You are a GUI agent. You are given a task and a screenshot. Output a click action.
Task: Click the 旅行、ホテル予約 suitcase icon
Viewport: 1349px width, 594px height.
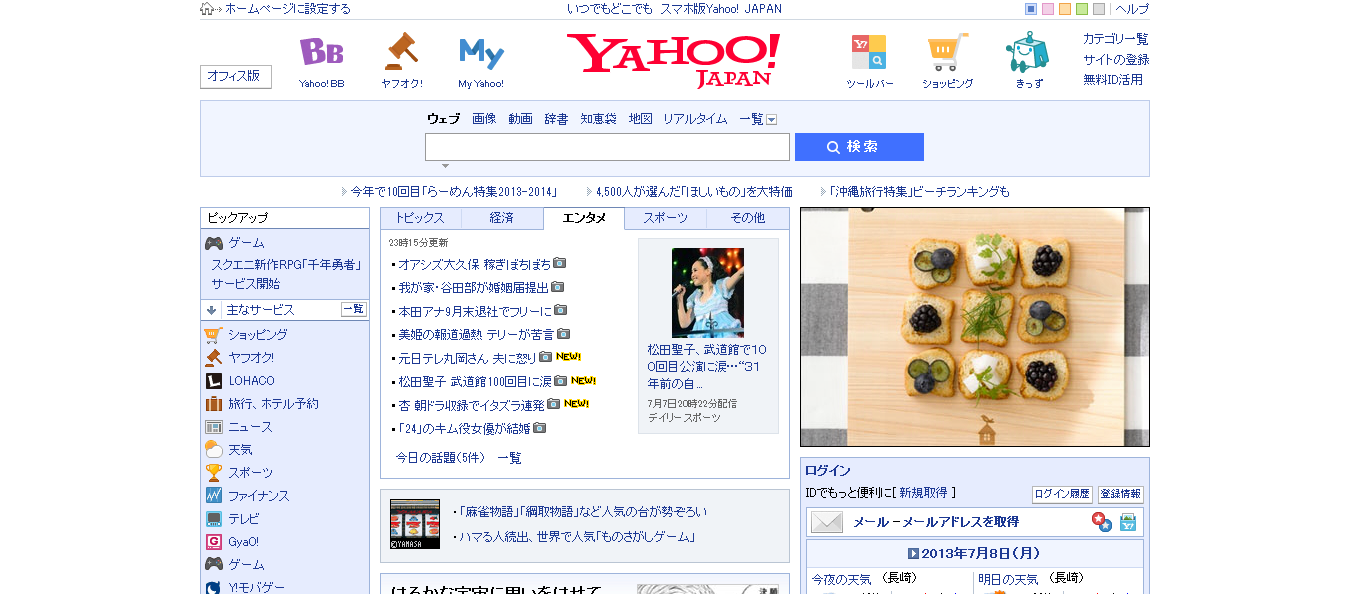pyautogui.click(x=213, y=404)
